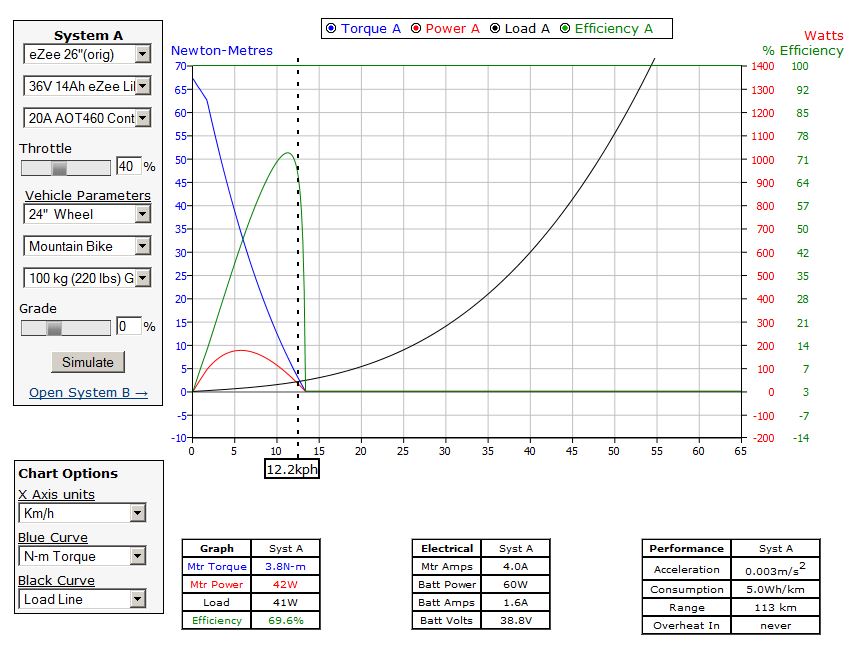Click the X Axis units link
Viewport: 862px width, 668px height.
pos(56,495)
